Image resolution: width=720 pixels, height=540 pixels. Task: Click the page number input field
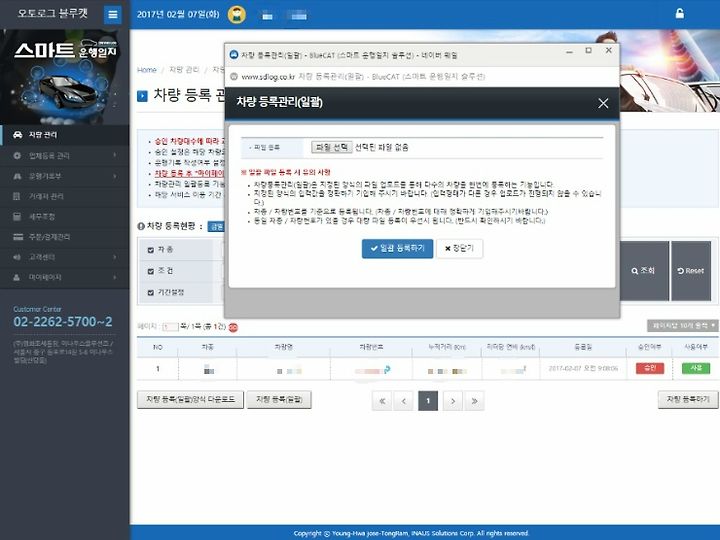pyautogui.click(x=170, y=327)
